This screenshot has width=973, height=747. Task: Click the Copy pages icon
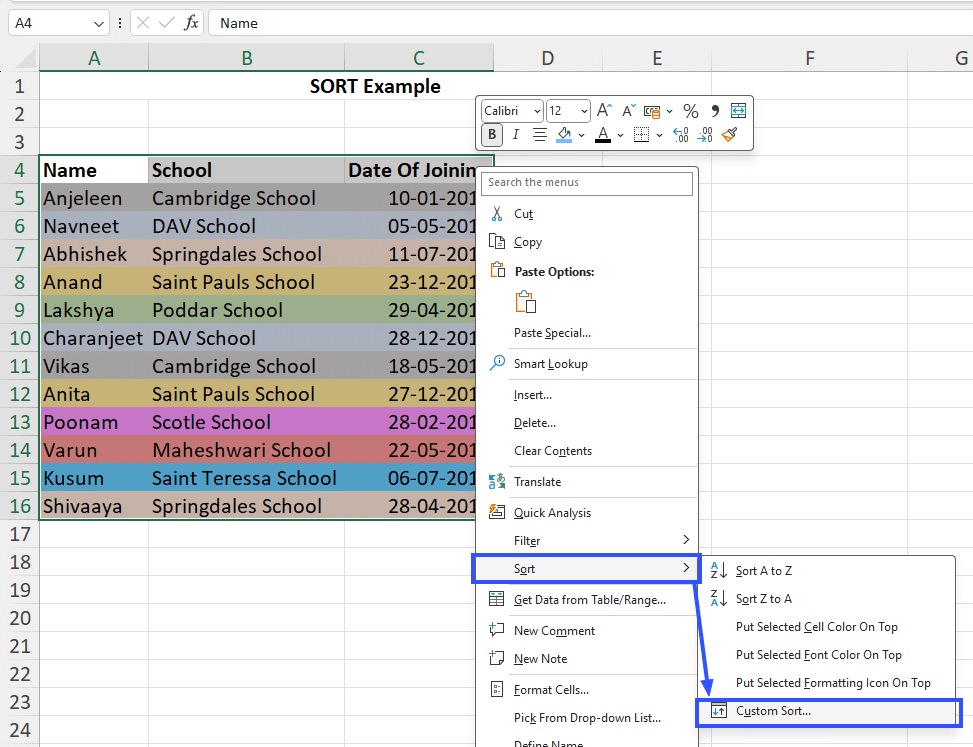pyautogui.click(x=497, y=241)
